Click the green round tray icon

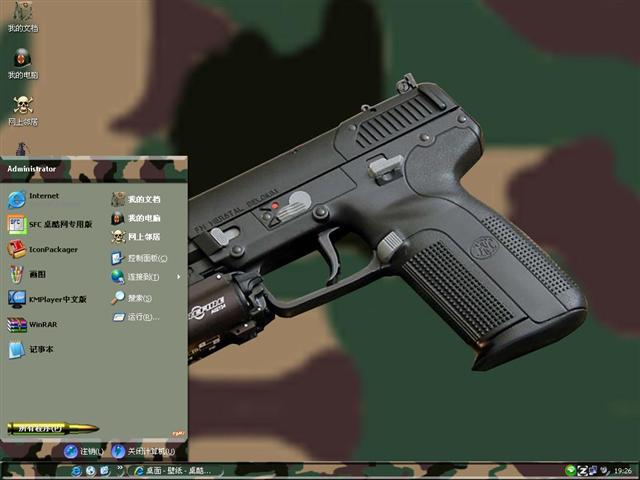click(x=570, y=471)
